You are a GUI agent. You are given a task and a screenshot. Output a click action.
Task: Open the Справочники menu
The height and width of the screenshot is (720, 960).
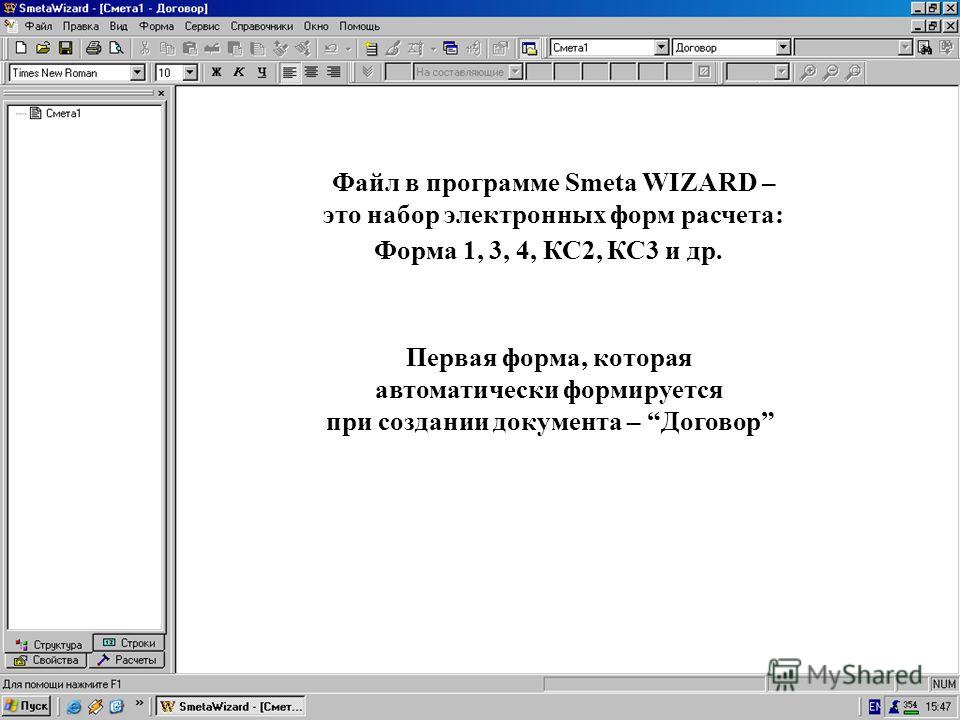coord(261,26)
